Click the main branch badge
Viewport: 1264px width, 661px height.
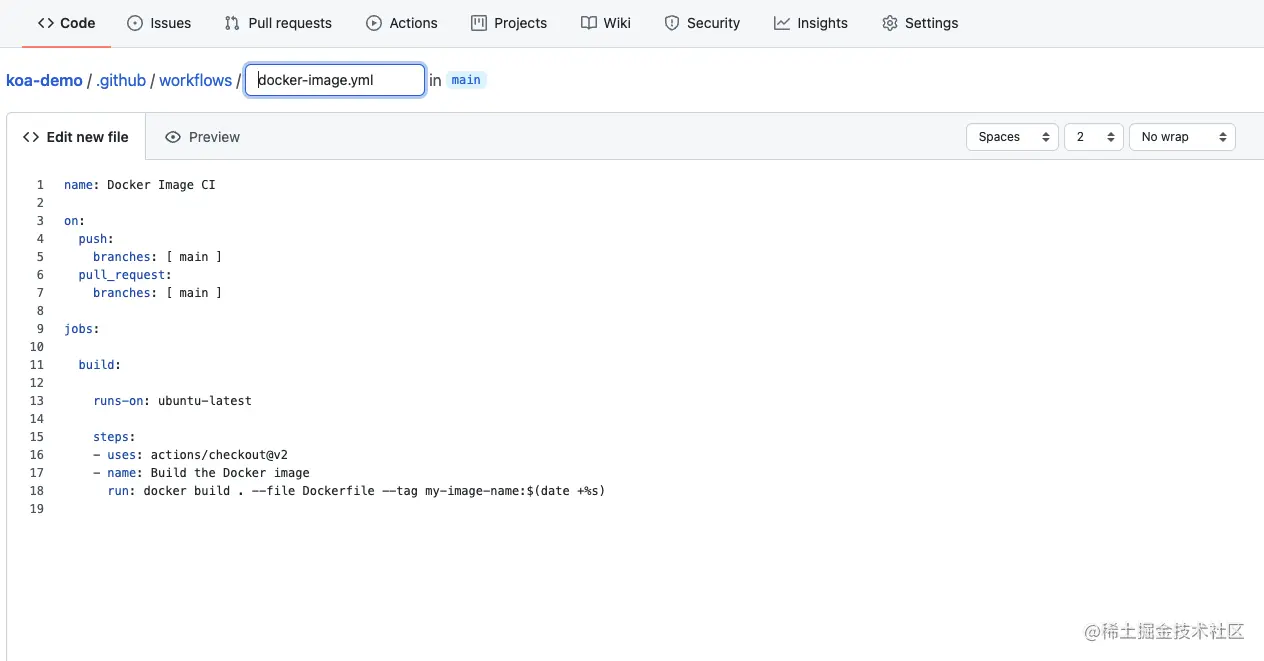coord(466,80)
